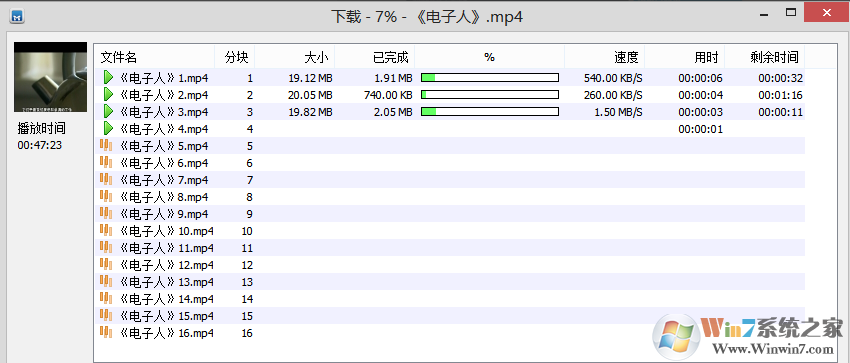Screen dimensions: 850x363
Task: Click the 已完成 column header
Action: (x=375, y=57)
